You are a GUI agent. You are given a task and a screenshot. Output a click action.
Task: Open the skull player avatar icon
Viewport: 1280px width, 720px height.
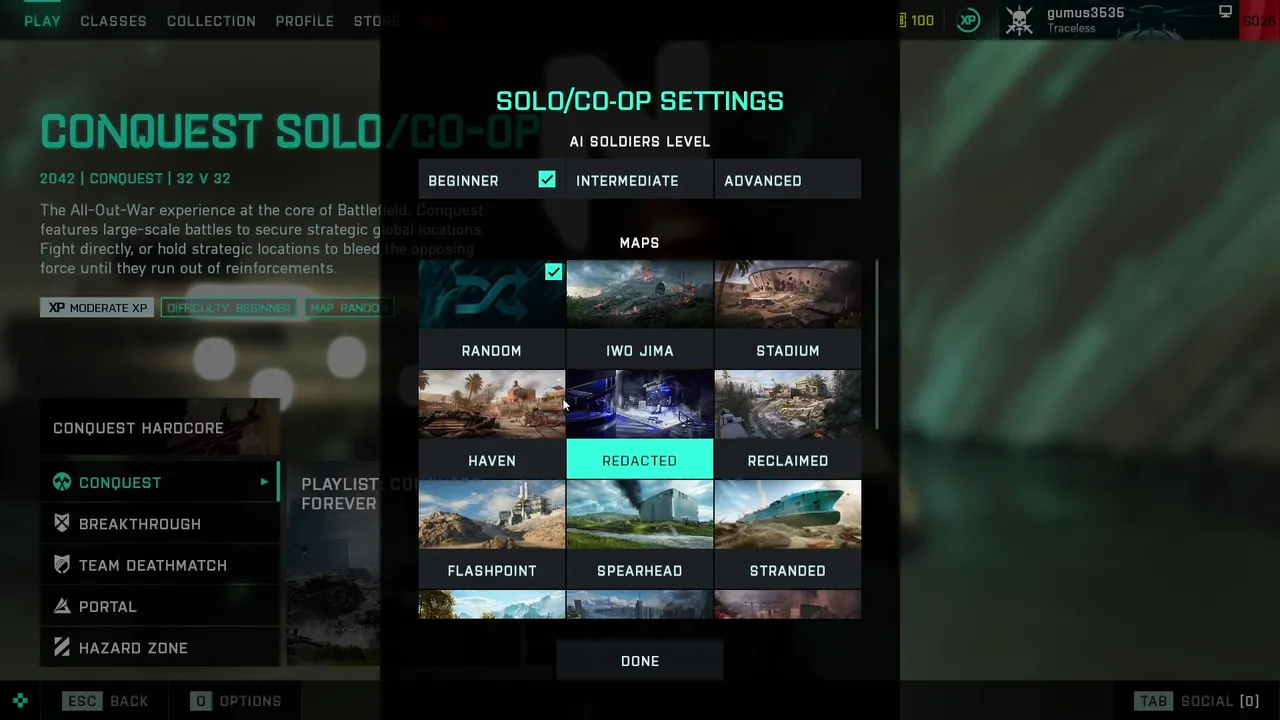(x=1019, y=20)
